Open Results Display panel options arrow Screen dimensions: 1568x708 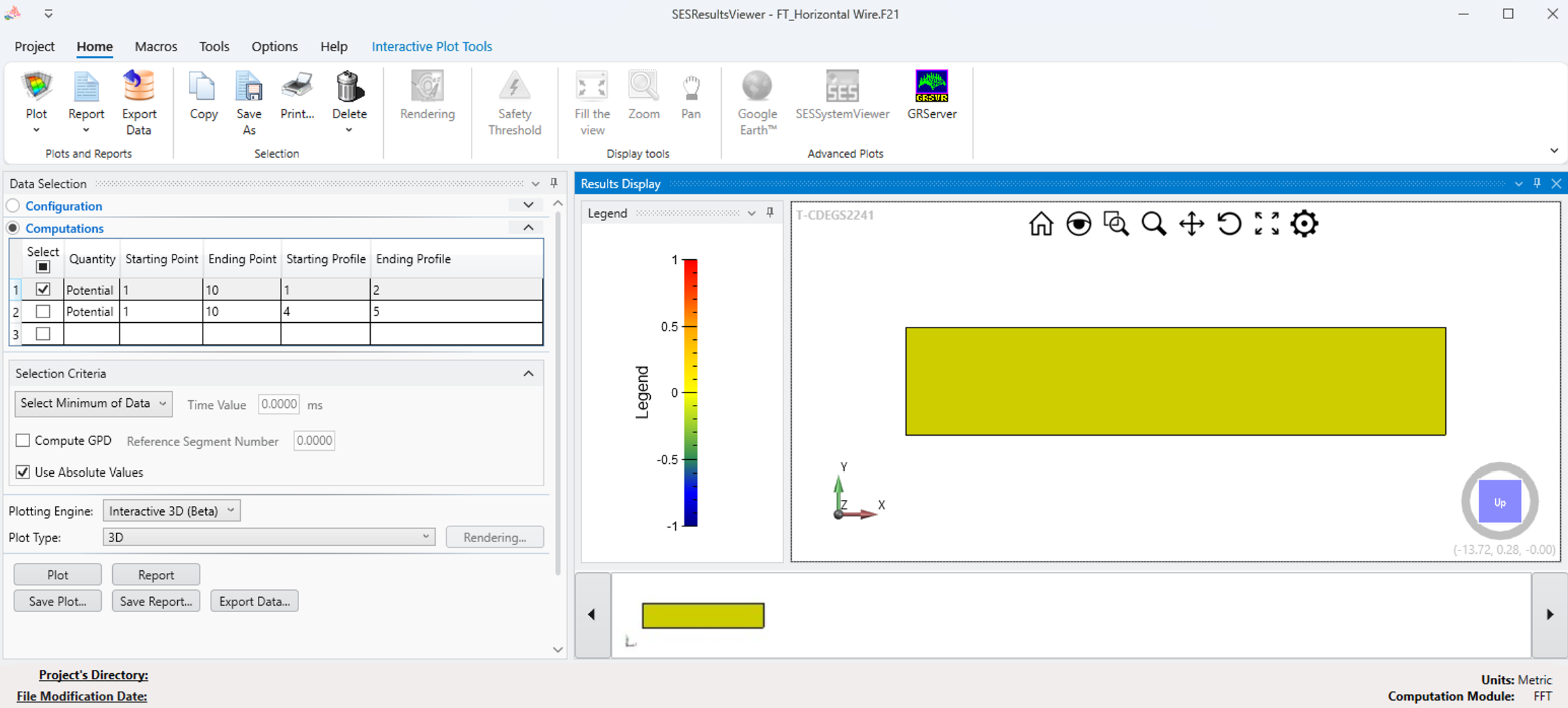1518,184
